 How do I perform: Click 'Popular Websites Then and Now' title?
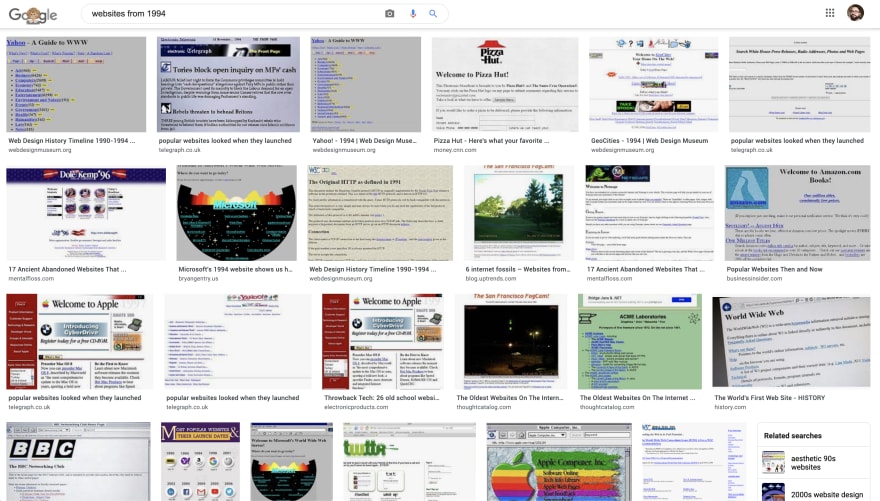[774, 269]
